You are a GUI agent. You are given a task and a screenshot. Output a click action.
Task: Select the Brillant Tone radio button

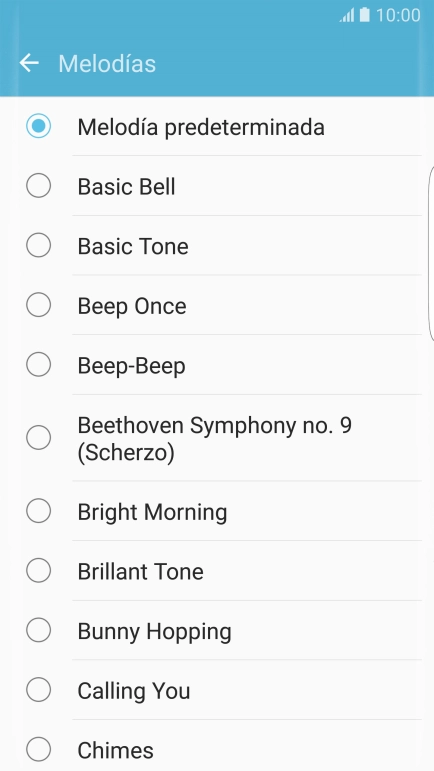[38, 570]
